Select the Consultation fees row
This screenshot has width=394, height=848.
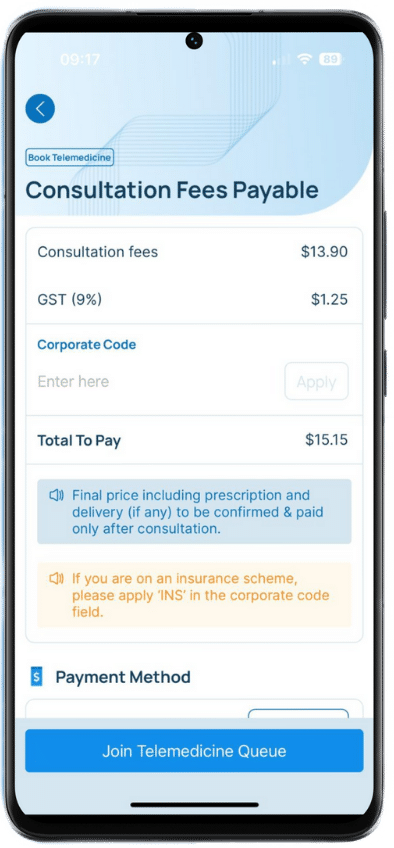point(194,251)
